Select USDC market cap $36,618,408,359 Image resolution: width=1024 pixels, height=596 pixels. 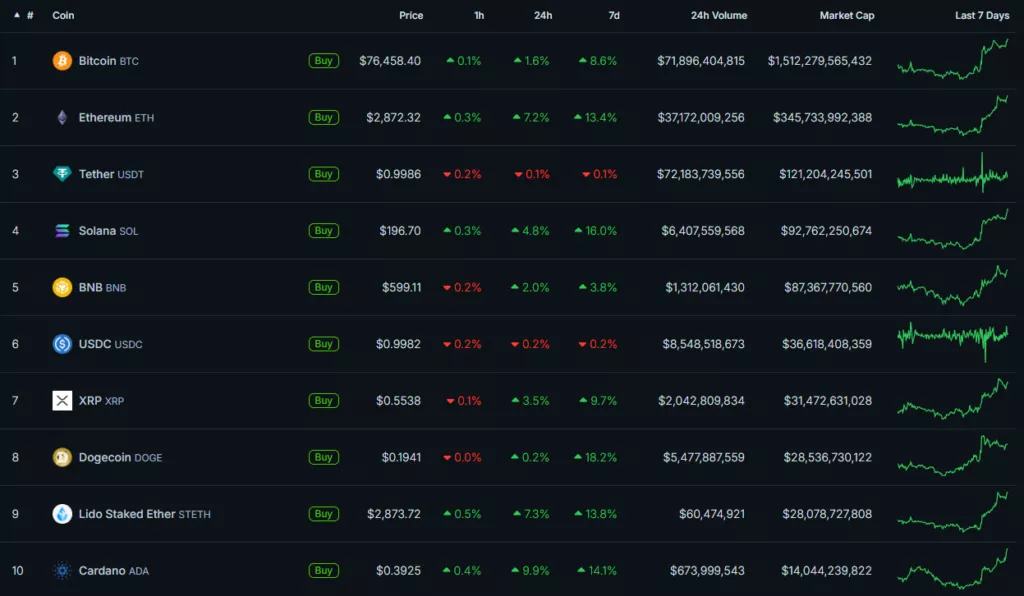click(x=827, y=344)
